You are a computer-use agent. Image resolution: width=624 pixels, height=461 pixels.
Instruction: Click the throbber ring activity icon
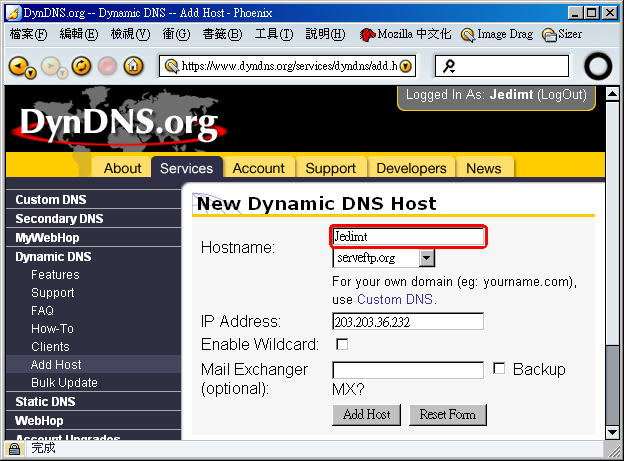(598, 66)
